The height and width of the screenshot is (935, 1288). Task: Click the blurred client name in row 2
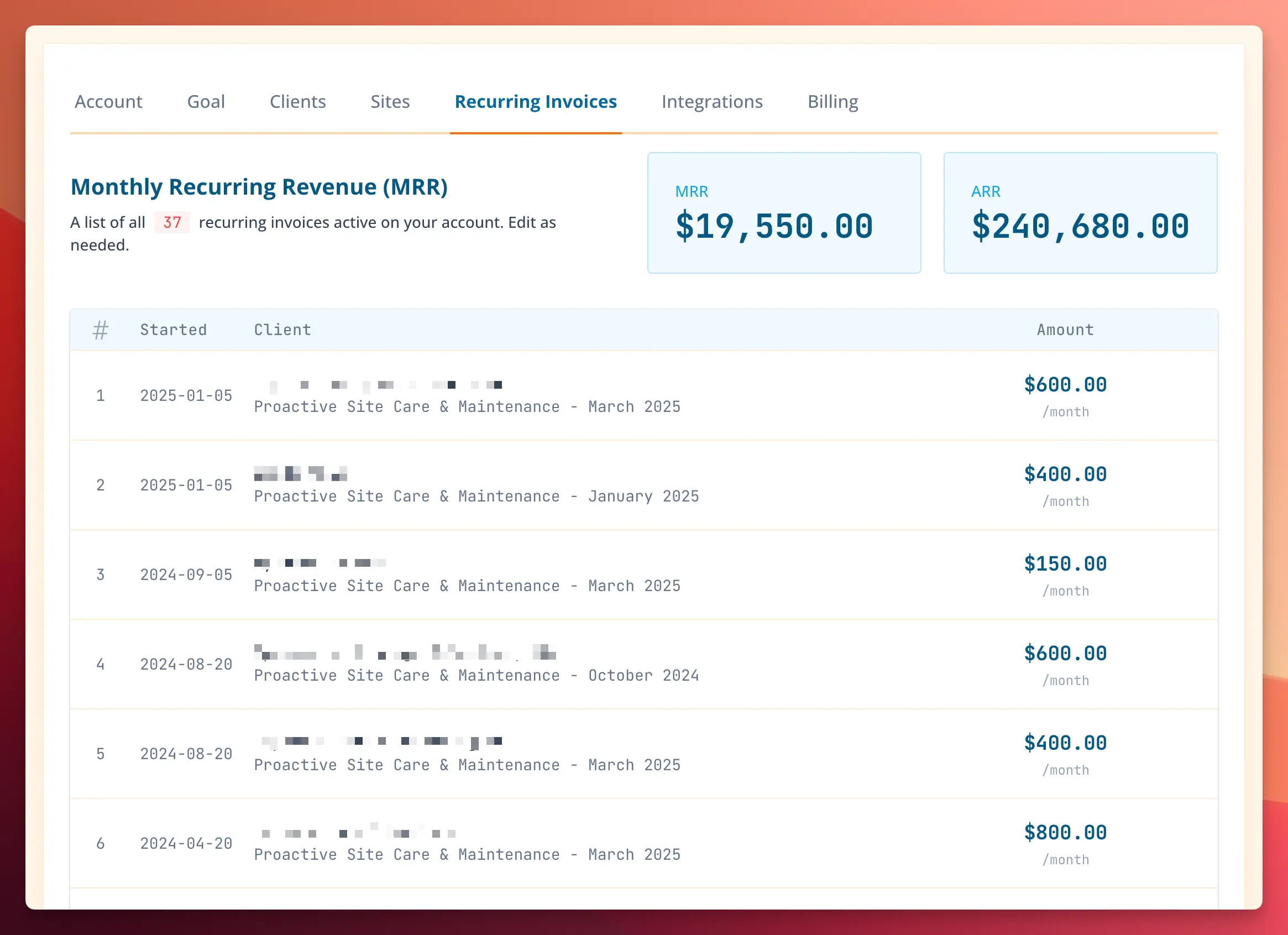coord(300,474)
